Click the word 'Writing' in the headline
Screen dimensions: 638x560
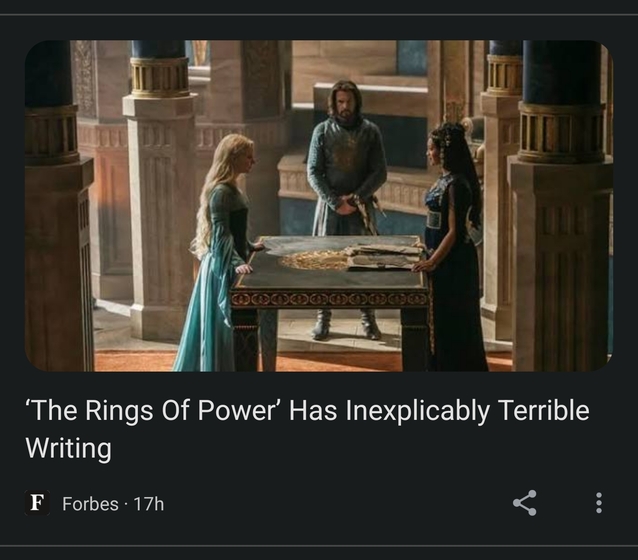pyautogui.click(x=68, y=449)
